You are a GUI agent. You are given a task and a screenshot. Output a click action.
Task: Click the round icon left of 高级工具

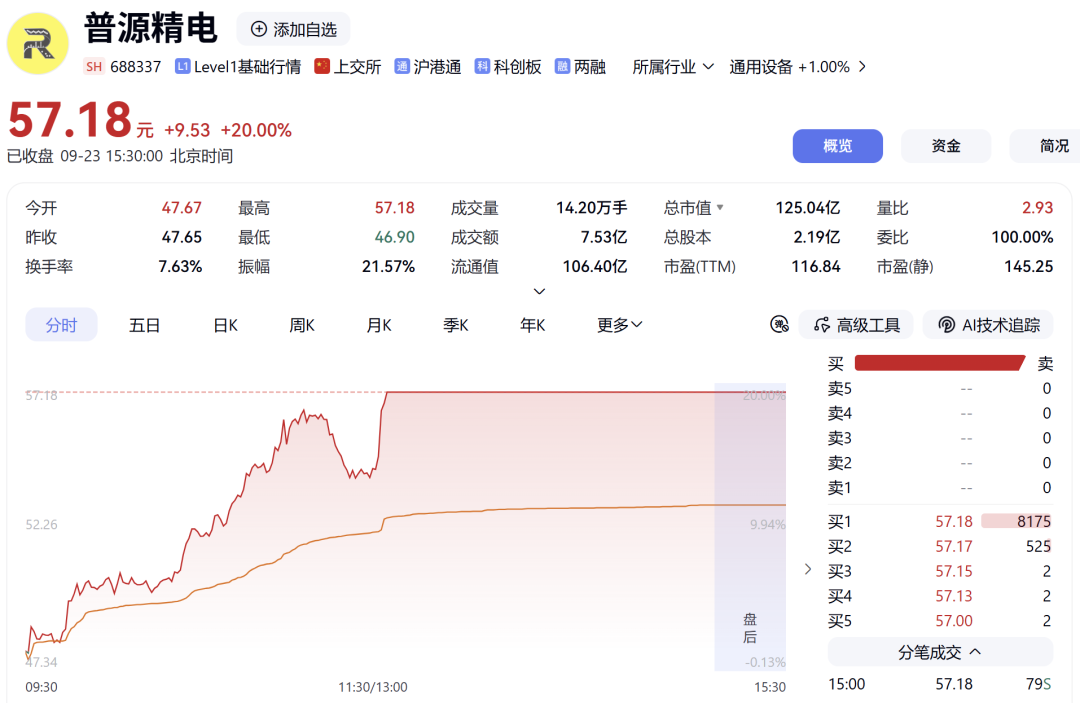(x=779, y=324)
